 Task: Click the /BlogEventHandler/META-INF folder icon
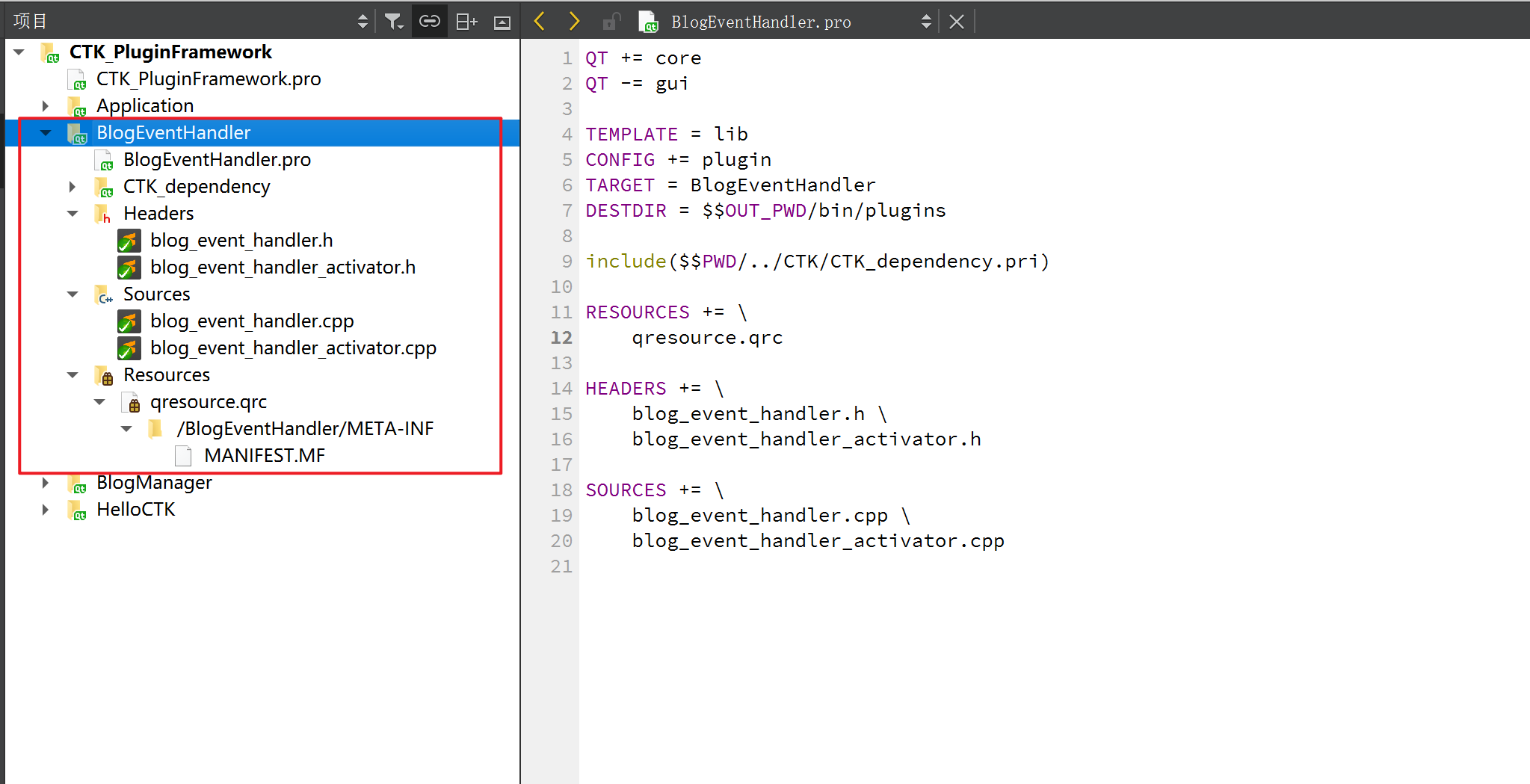(x=155, y=428)
